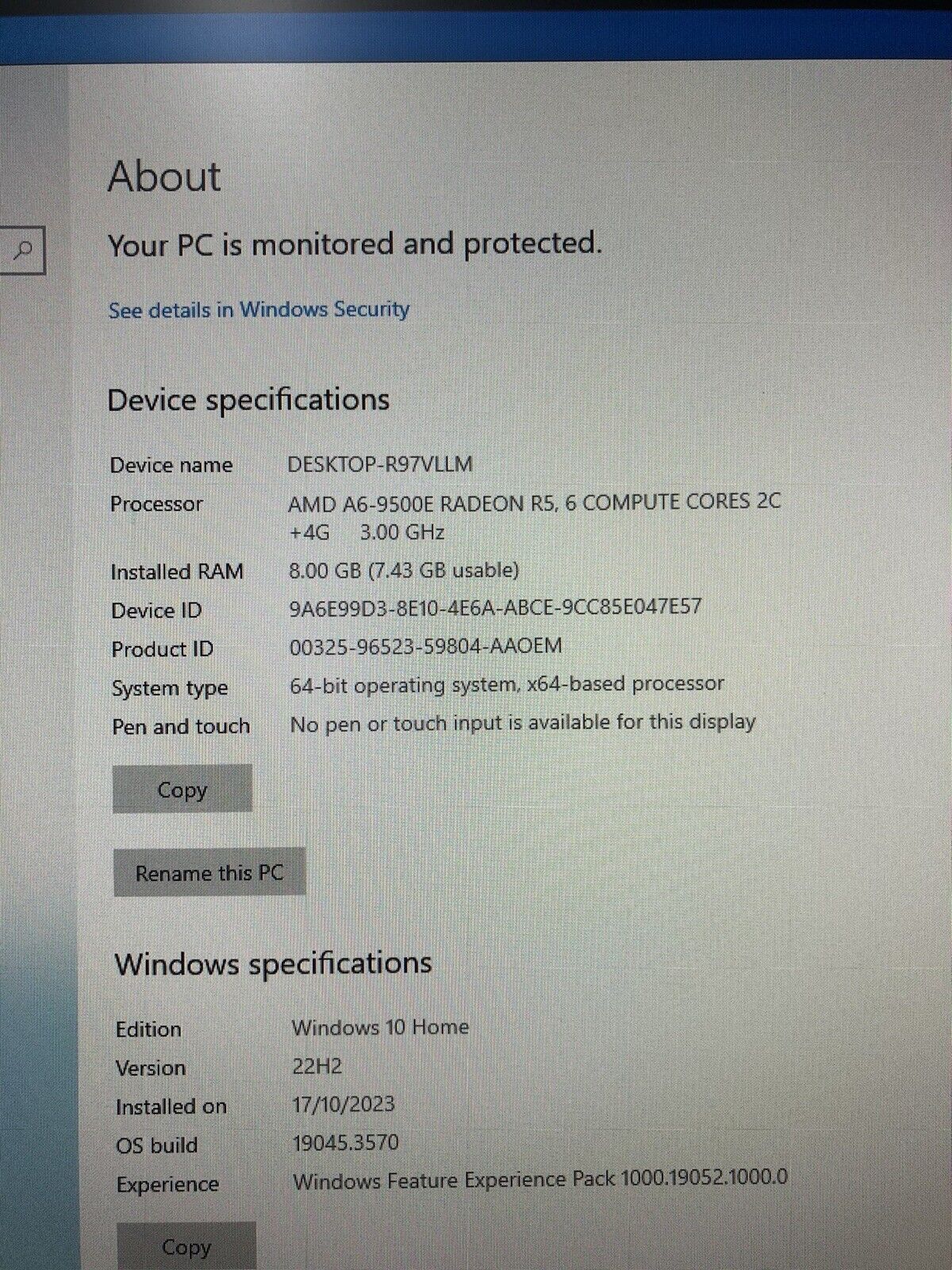Viewport: 952px width, 1270px height.
Task: Click the System type label
Action: tap(170, 688)
